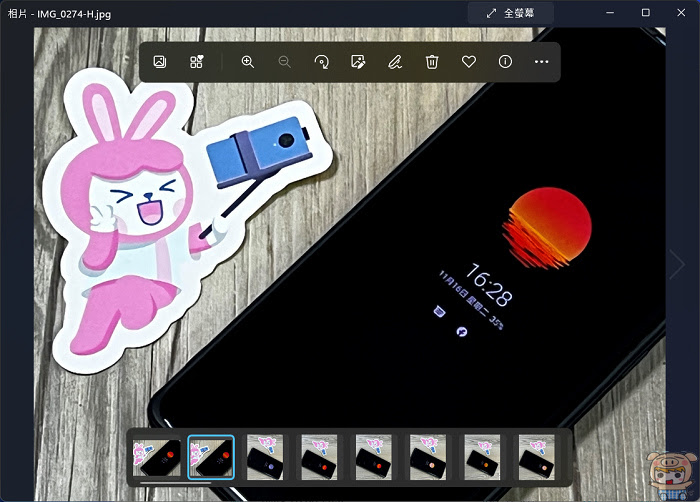Go to next photo arrow
The image size is (700, 502).
point(677,264)
